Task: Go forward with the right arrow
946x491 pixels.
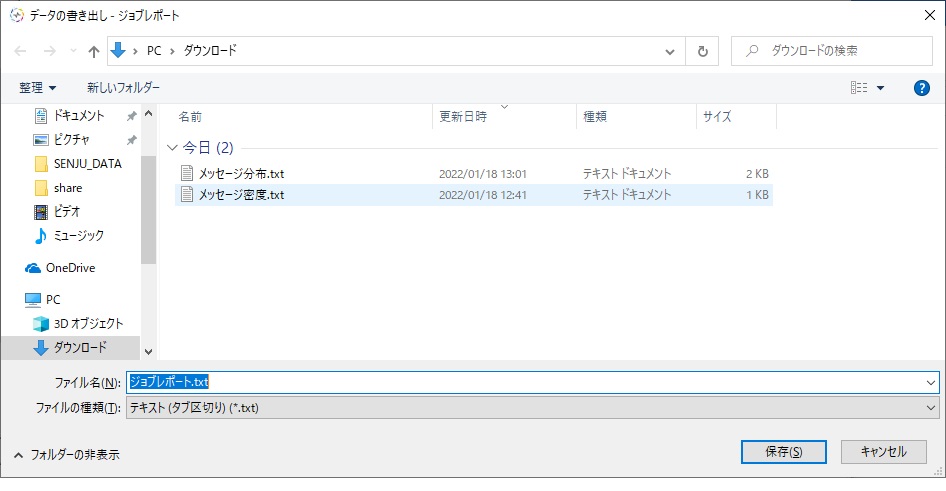Action: pyautogui.click(x=49, y=51)
